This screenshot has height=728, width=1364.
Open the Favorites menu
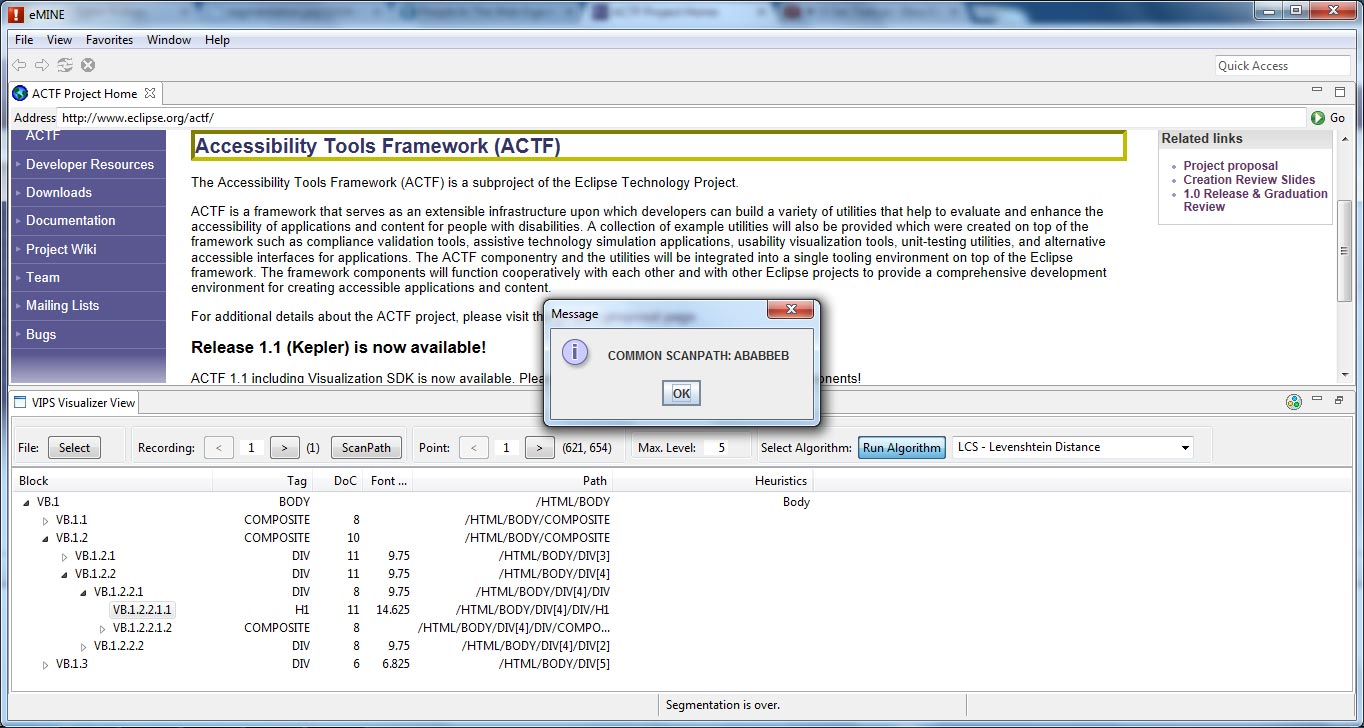click(109, 40)
